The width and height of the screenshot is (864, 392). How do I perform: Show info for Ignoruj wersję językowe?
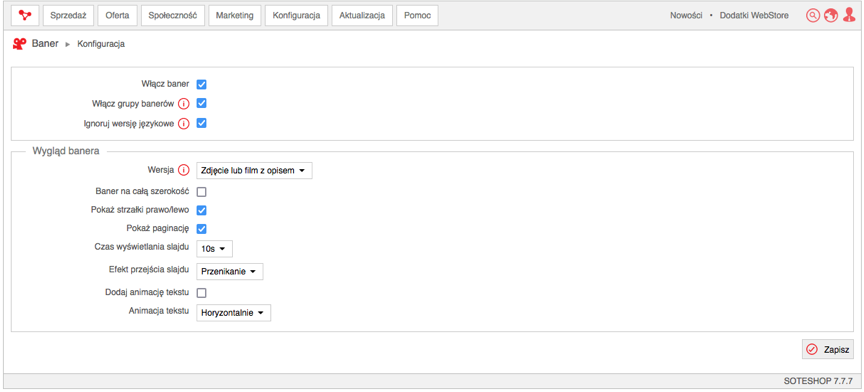[x=184, y=124]
